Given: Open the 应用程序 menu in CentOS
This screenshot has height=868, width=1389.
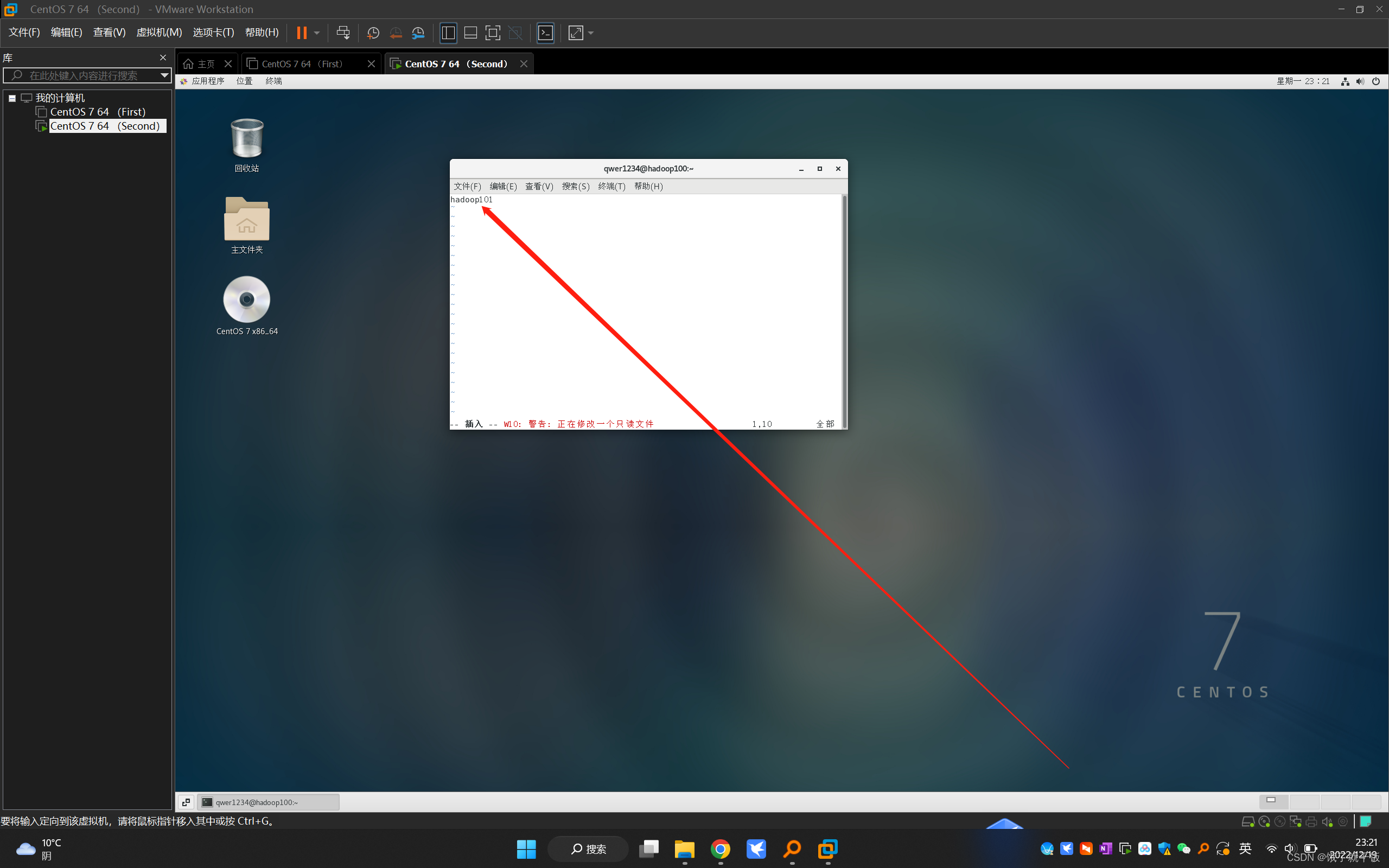Looking at the screenshot, I should (x=208, y=81).
